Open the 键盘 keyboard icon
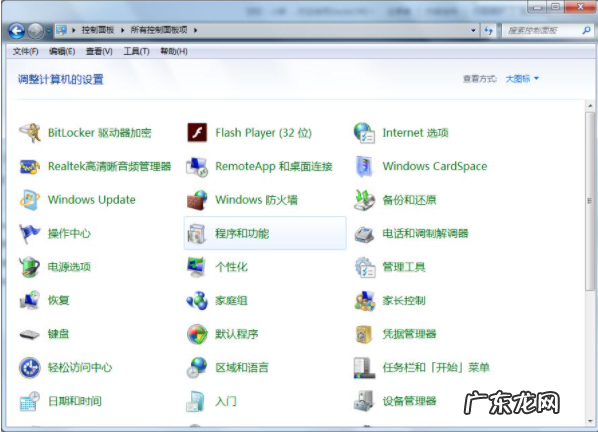The image size is (598, 432). pyautogui.click(x=30, y=334)
